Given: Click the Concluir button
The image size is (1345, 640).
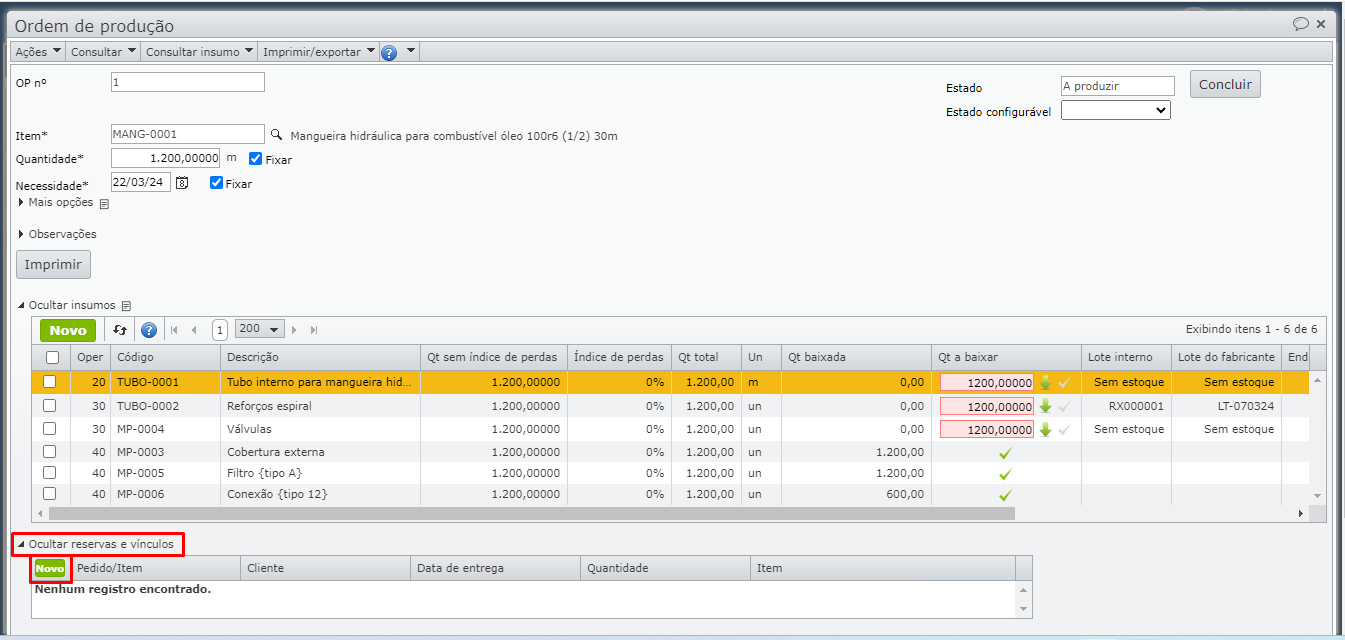Looking at the screenshot, I should [x=1225, y=84].
